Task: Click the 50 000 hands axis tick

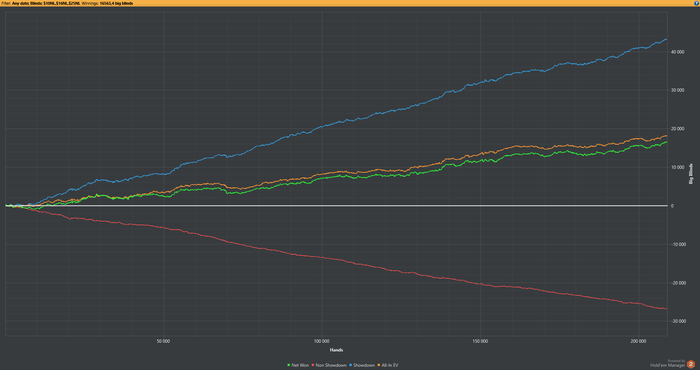Action: point(163,341)
